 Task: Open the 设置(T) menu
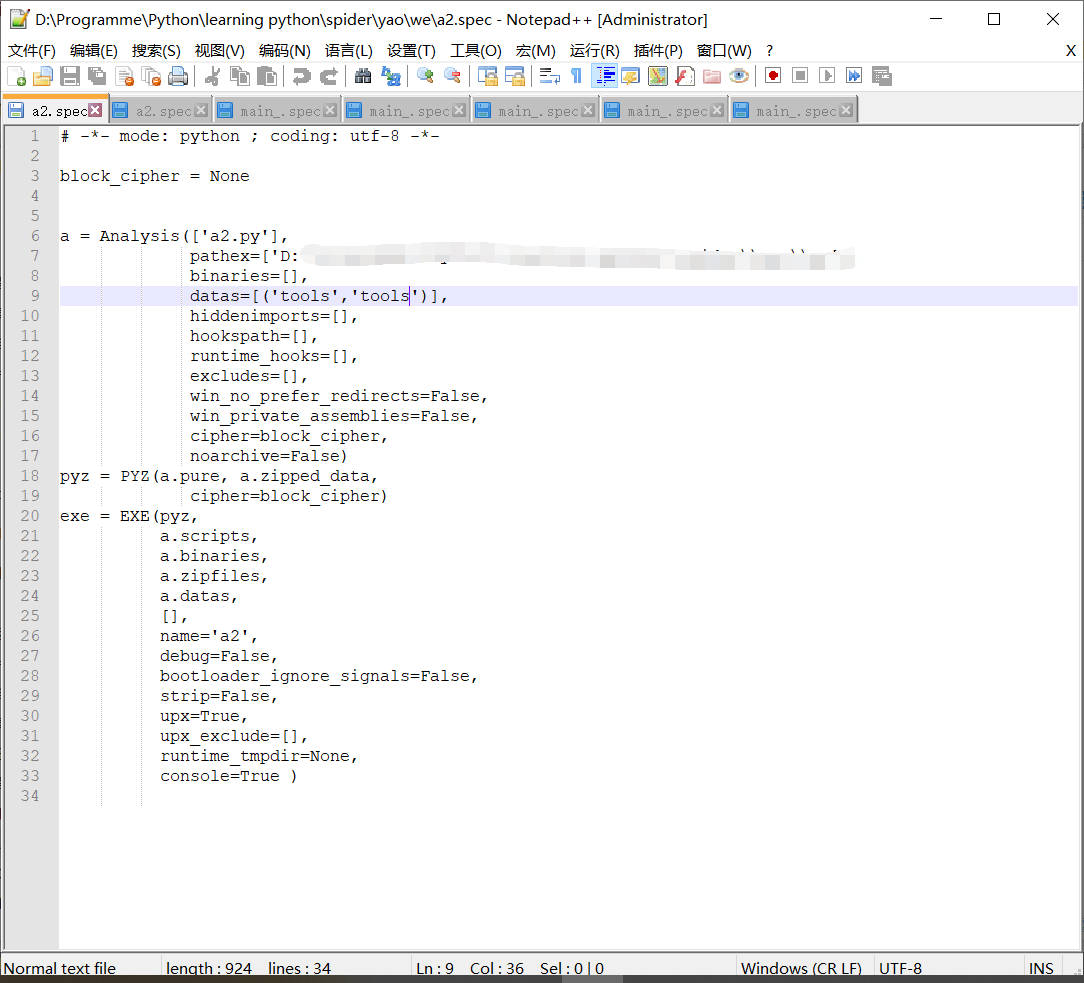tap(411, 51)
